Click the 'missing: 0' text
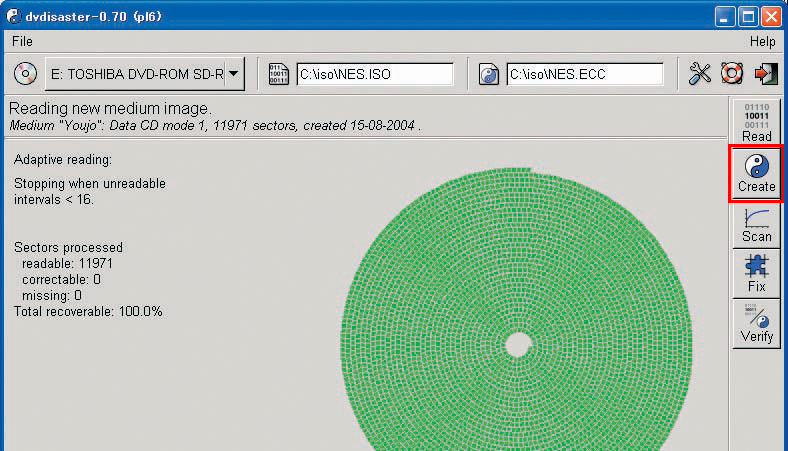Viewport: 788px width, 451px height. pos(52,296)
